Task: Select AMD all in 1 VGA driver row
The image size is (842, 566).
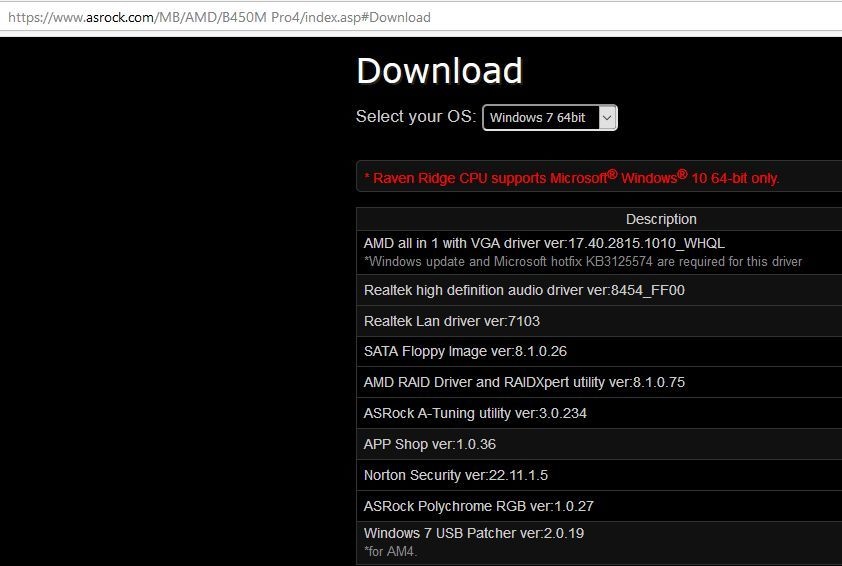Action: [x=599, y=252]
